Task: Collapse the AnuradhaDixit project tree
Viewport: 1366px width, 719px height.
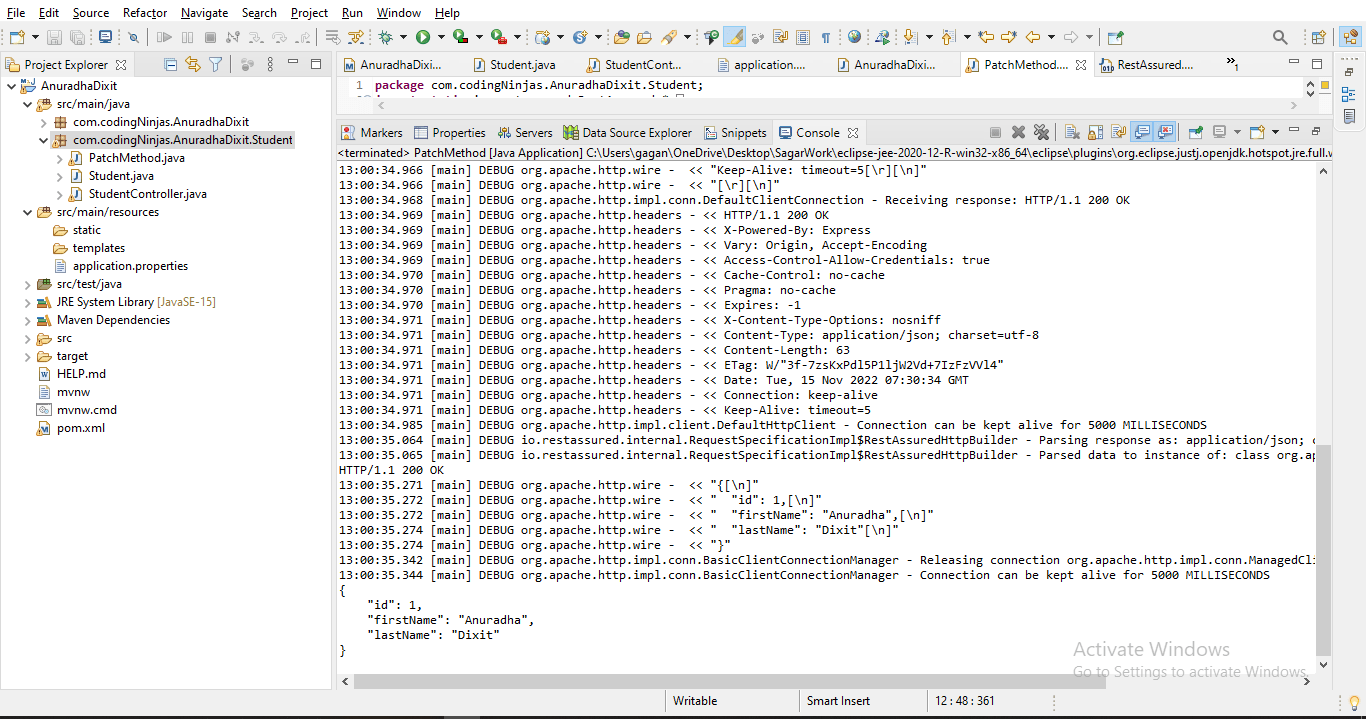Action: click(10, 86)
